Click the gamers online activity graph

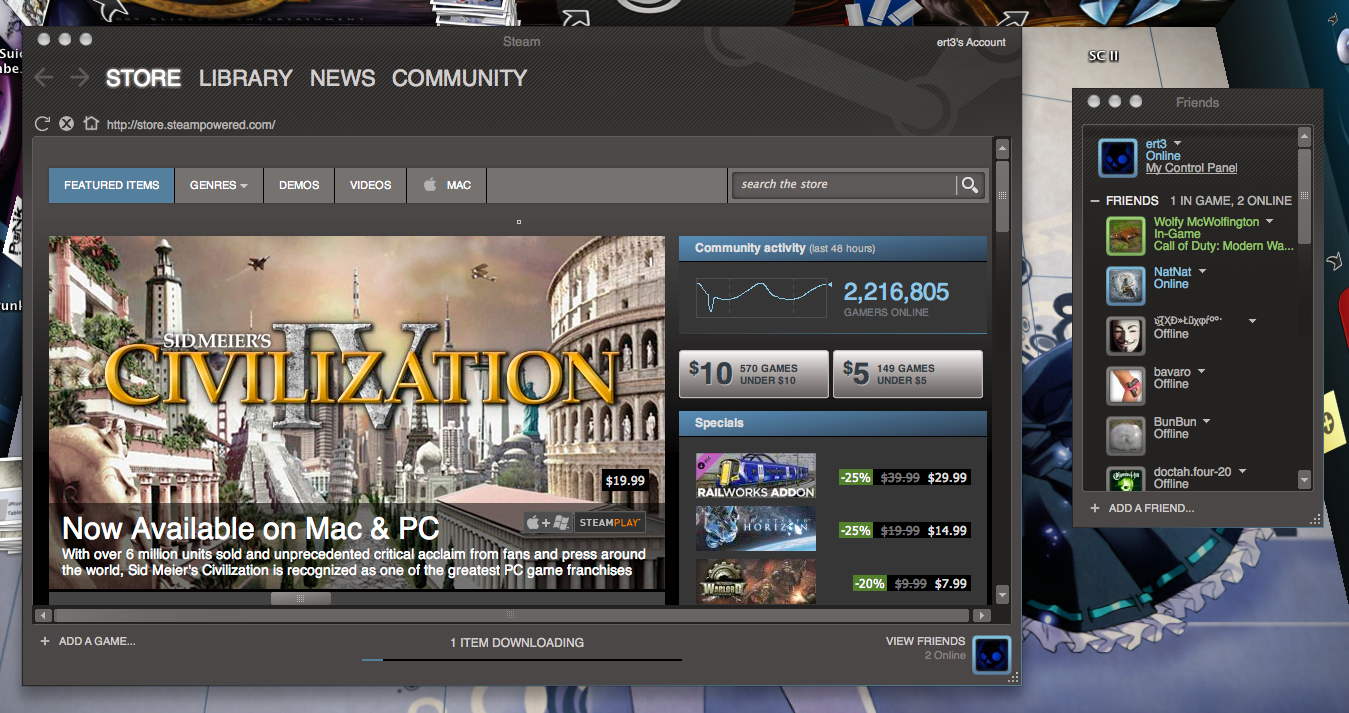coord(763,298)
